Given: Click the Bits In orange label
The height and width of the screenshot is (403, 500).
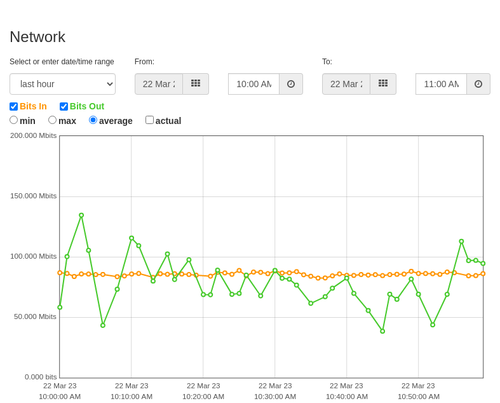Looking at the screenshot, I should [33, 106].
